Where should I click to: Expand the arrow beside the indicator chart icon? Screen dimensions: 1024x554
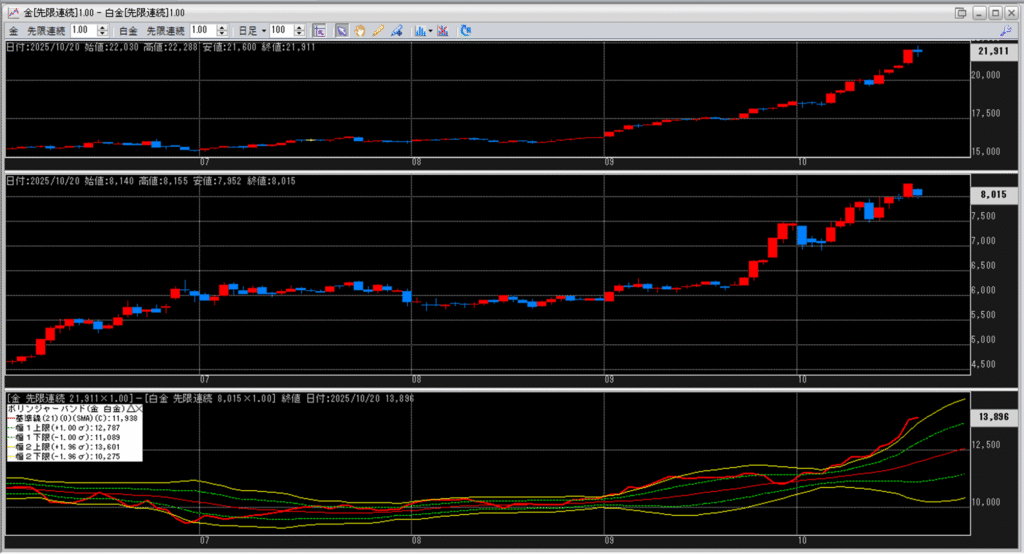(430, 31)
